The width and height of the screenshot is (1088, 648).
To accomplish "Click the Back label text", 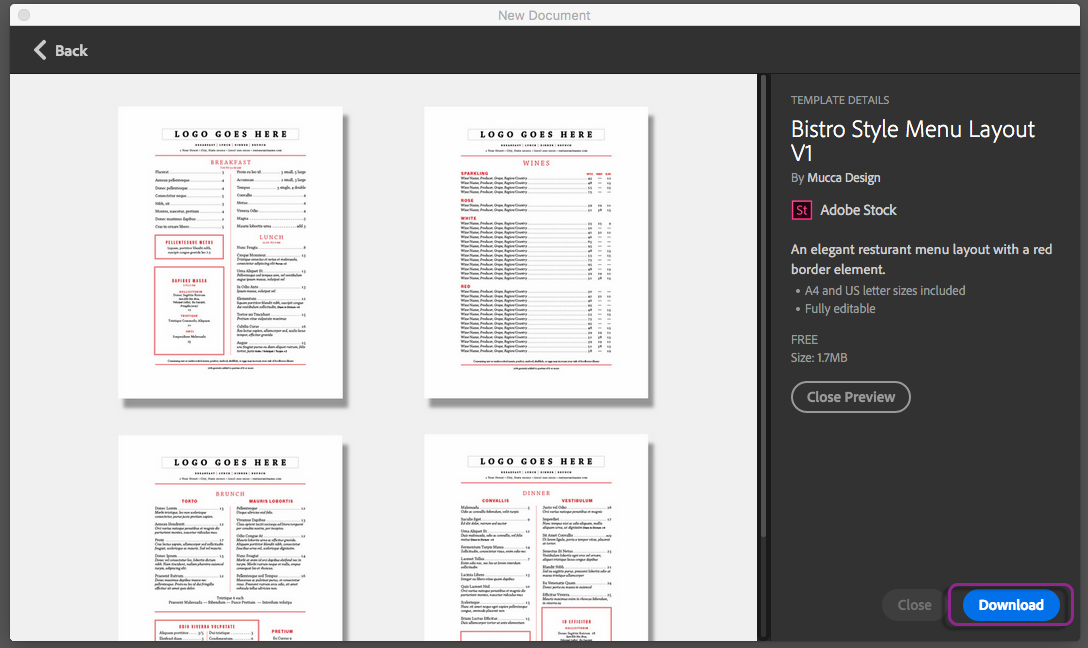I will pyautogui.click(x=71, y=51).
